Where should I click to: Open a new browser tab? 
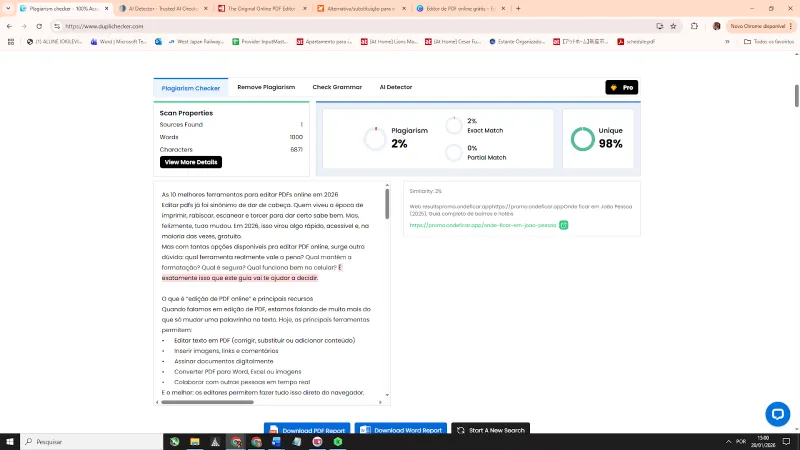[517, 8]
